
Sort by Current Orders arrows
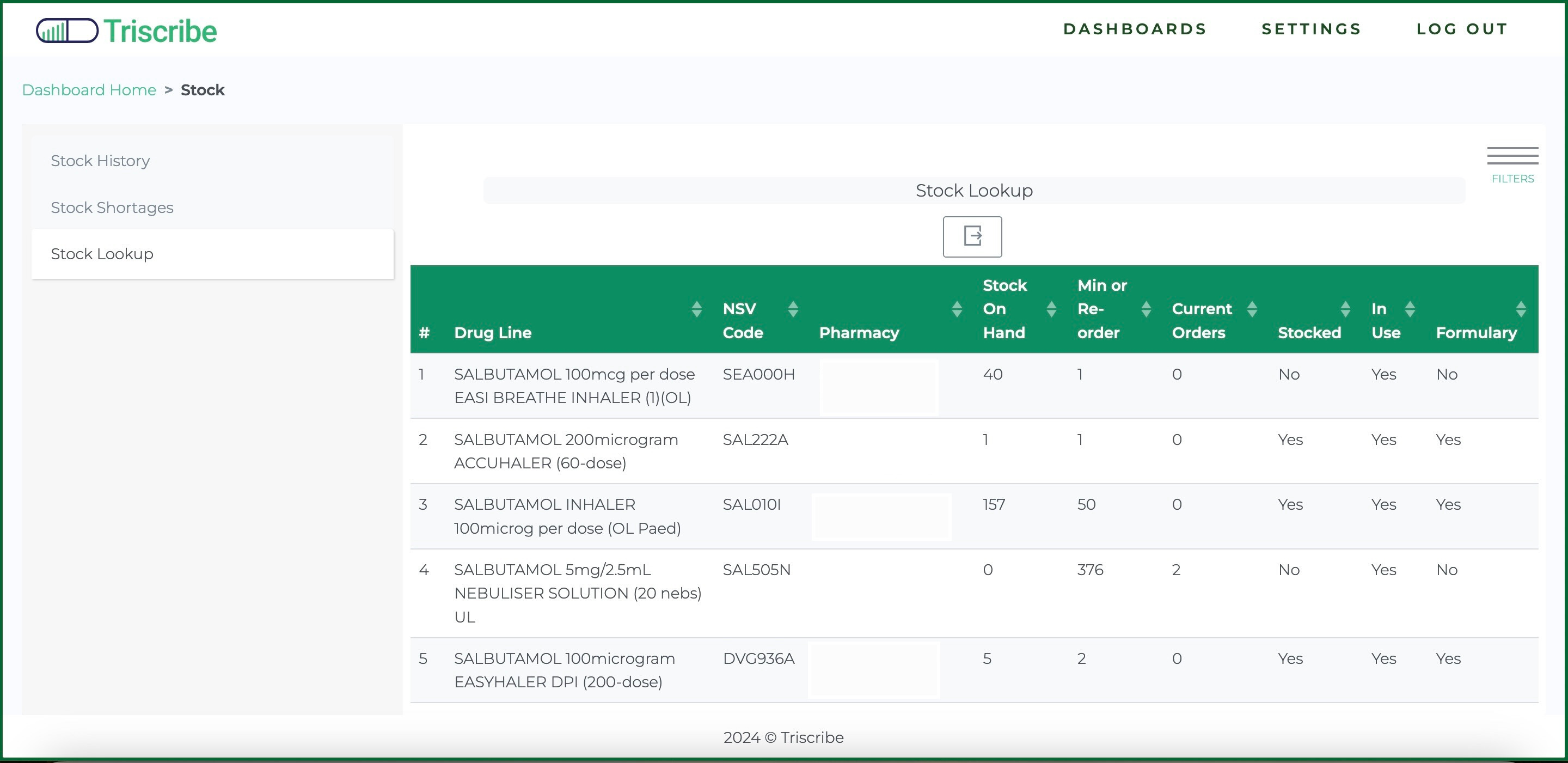tap(1252, 309)
